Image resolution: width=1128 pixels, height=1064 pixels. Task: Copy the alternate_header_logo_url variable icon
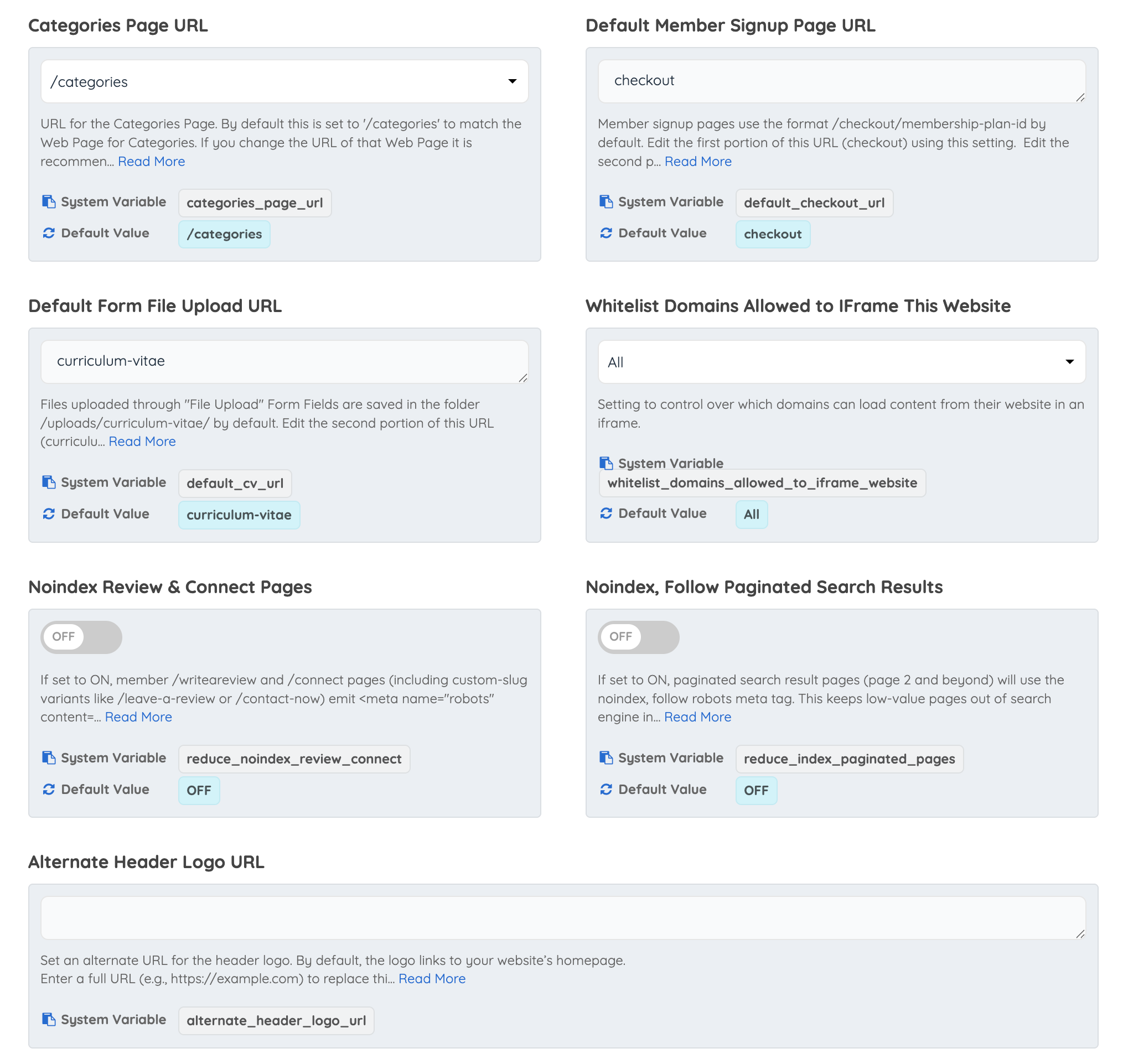click(x=49, y=1019)
